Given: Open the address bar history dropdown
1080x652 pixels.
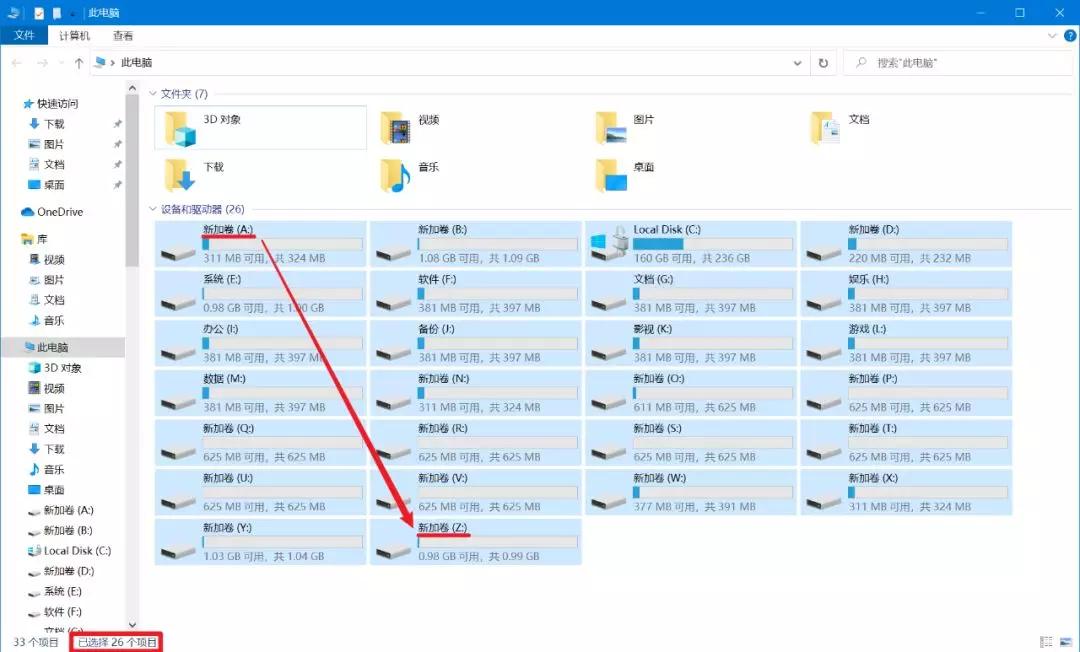Looking at the screenshot, I should pos(797,63).
